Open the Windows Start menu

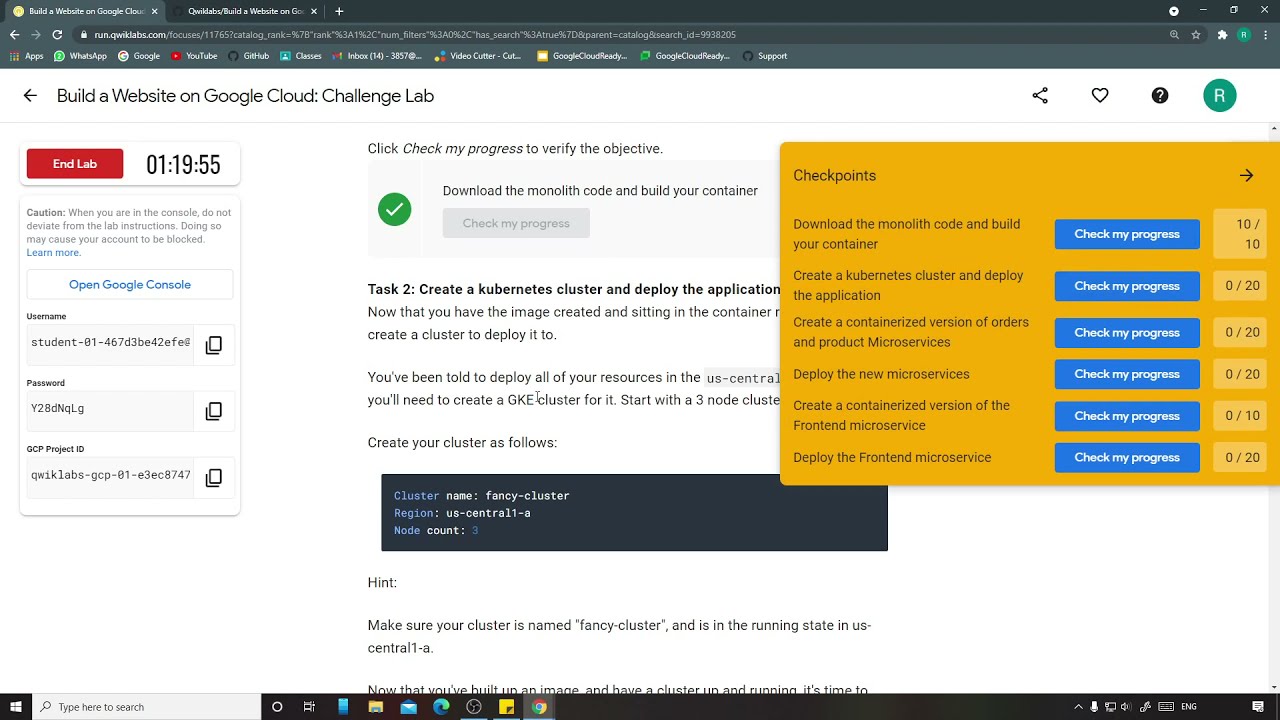click(15, 707)
